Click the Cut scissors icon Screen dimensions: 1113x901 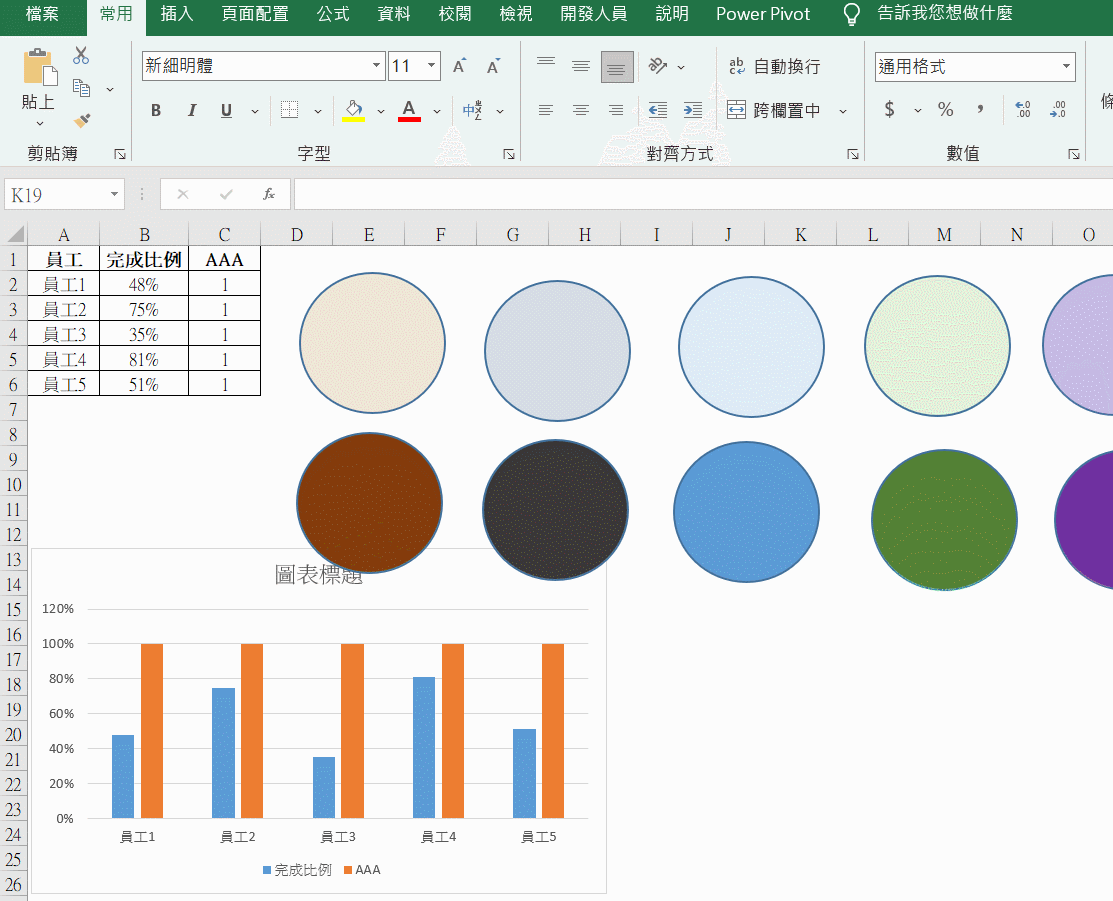[81, 55]
